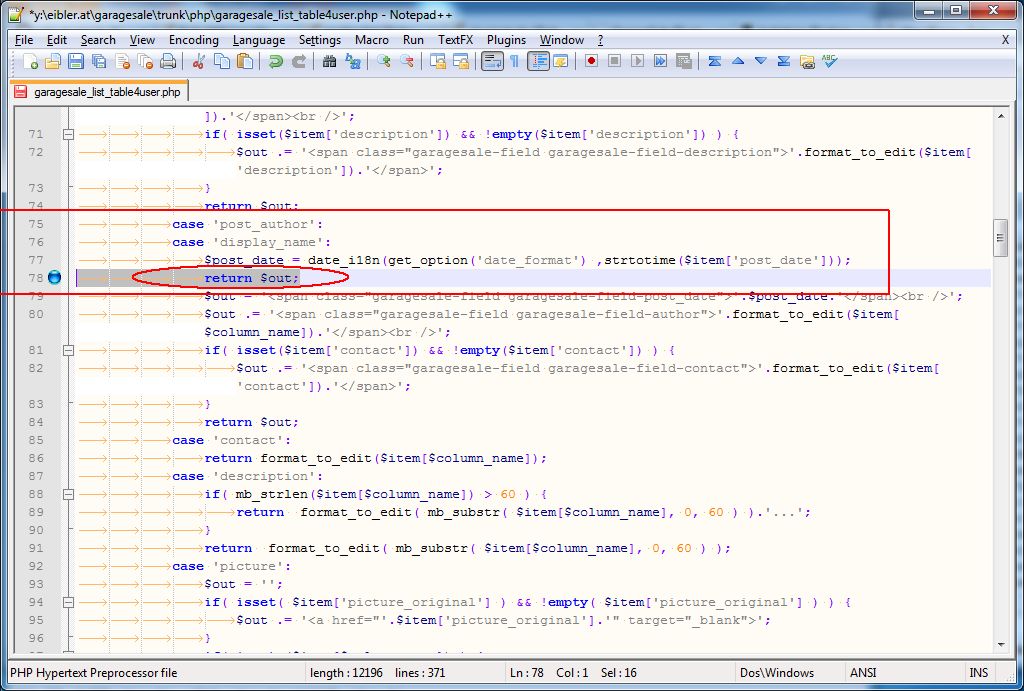
Task: Undo the last edit
Action: (276, 61)
